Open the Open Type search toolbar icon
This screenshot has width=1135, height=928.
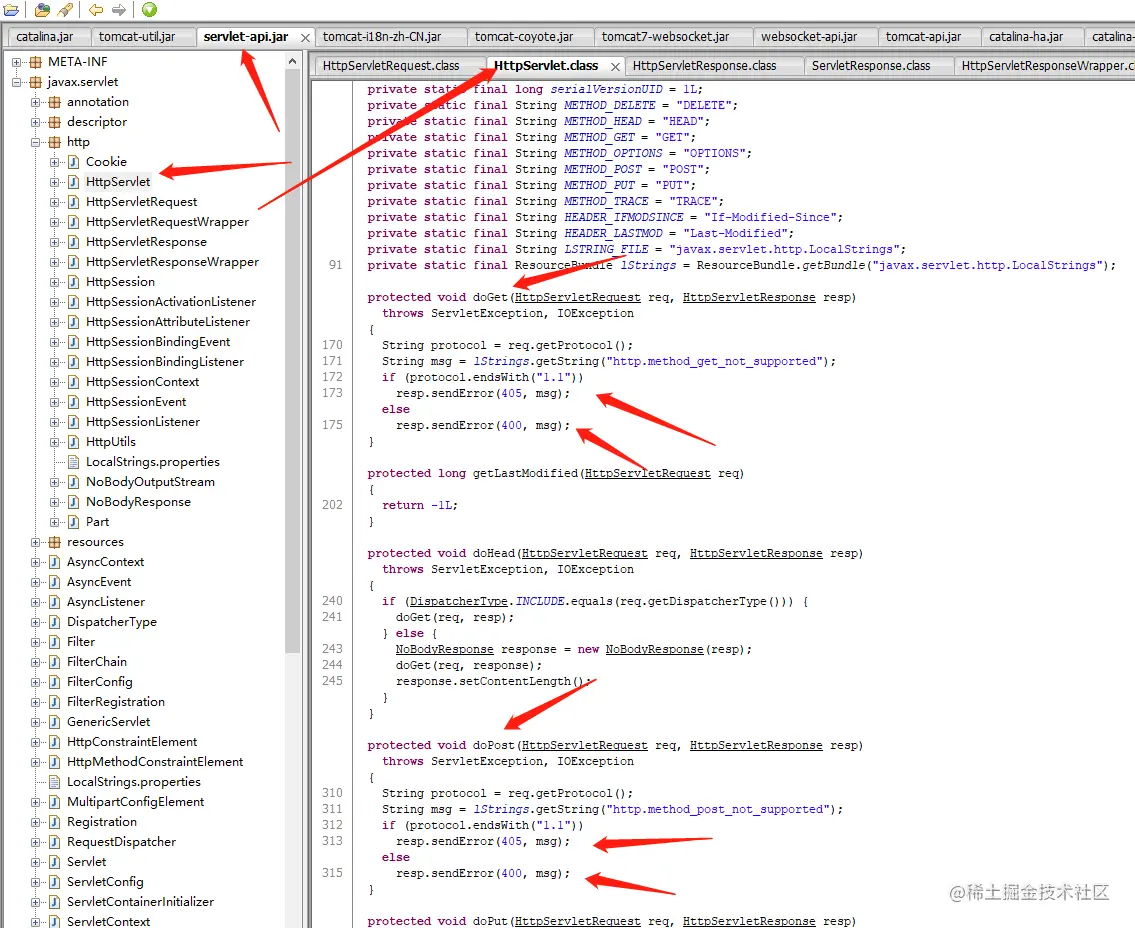coord(41,9)
